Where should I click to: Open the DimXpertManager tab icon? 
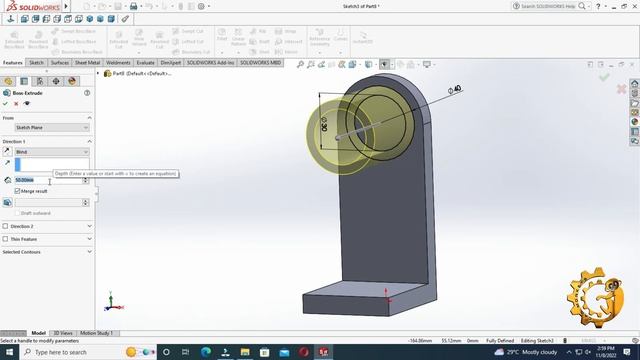(x=56, y=81)
